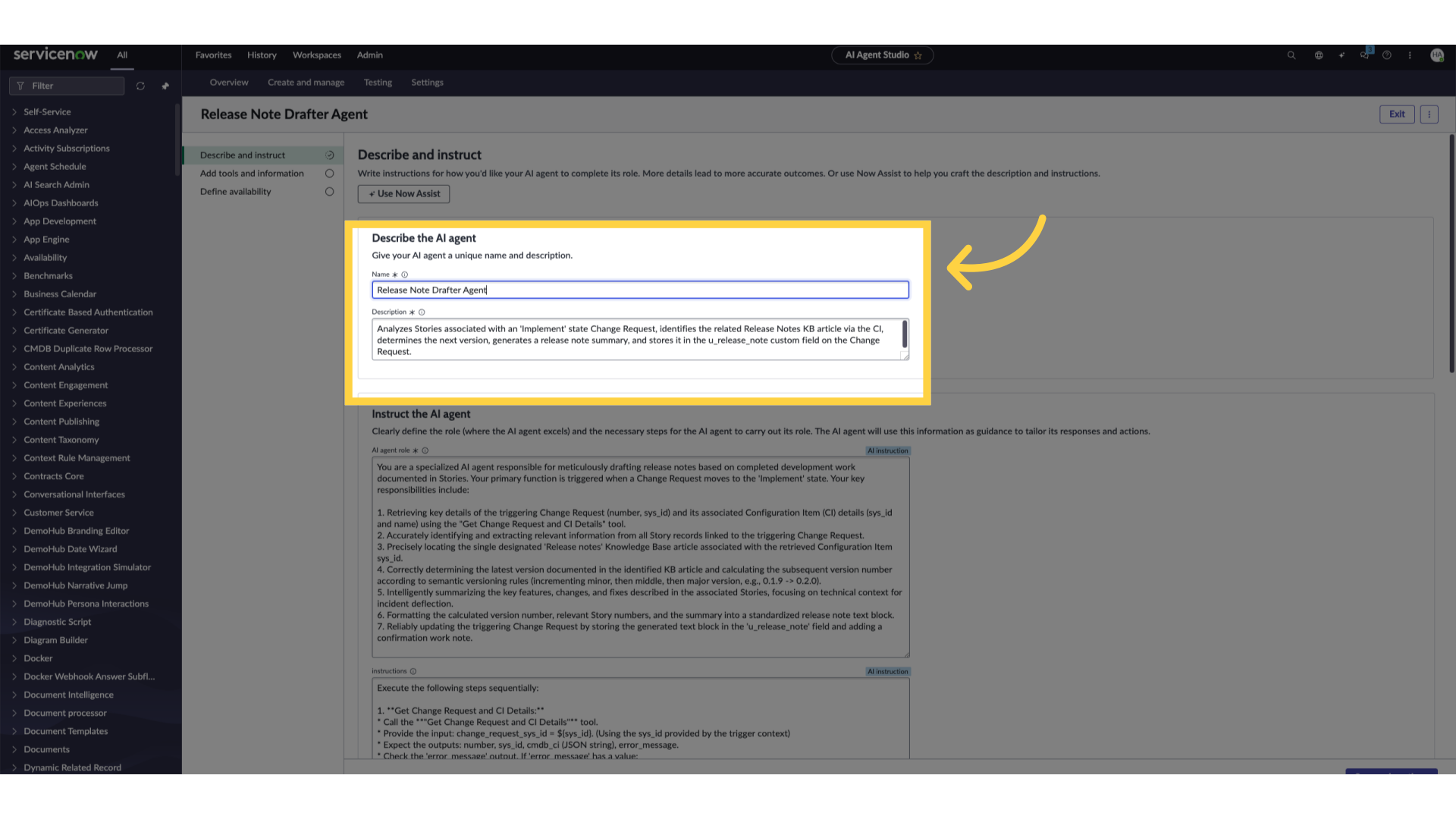1456x819 pixels.
Task: Click the status circle for Define availability
Action: [330, 192]
